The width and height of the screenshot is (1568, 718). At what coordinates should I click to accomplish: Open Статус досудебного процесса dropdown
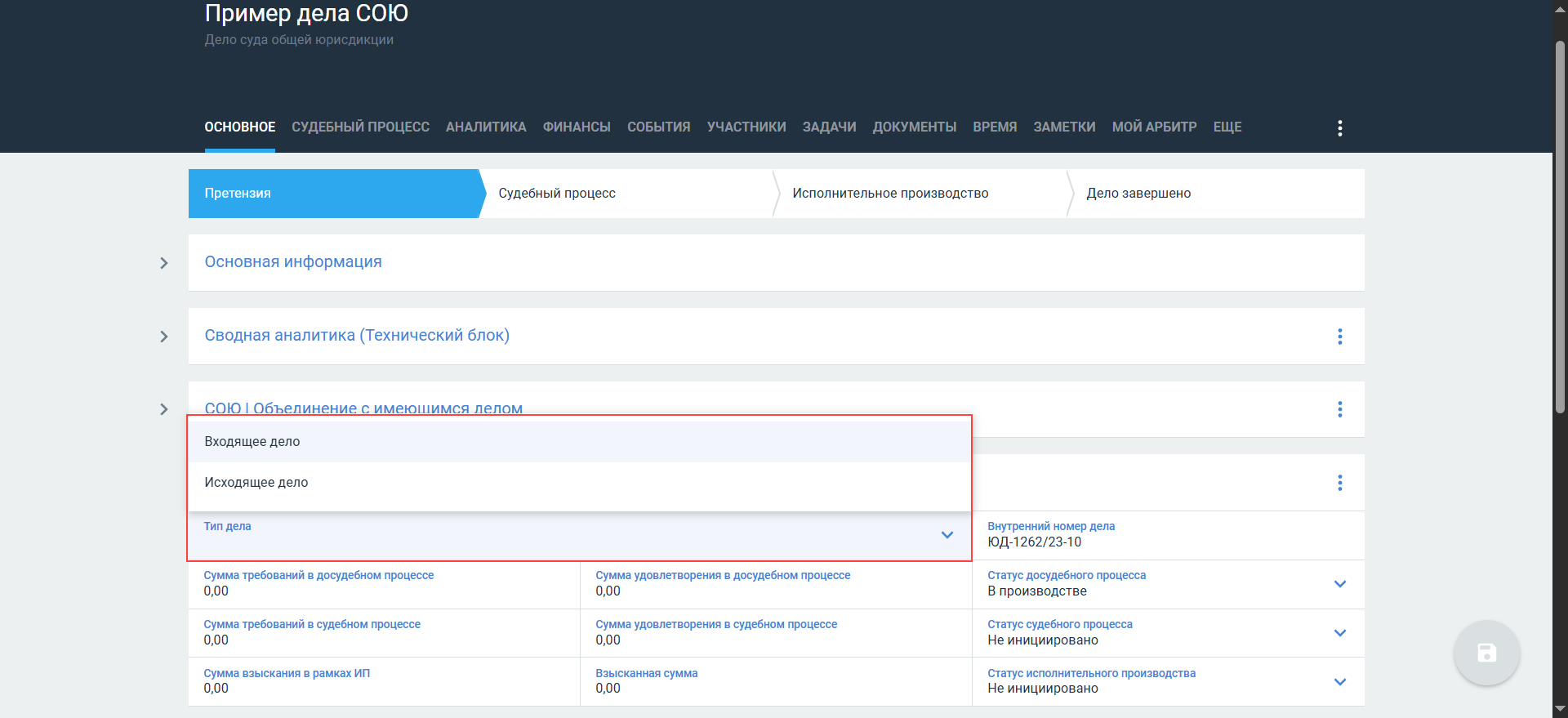[x=1339, y=584]
